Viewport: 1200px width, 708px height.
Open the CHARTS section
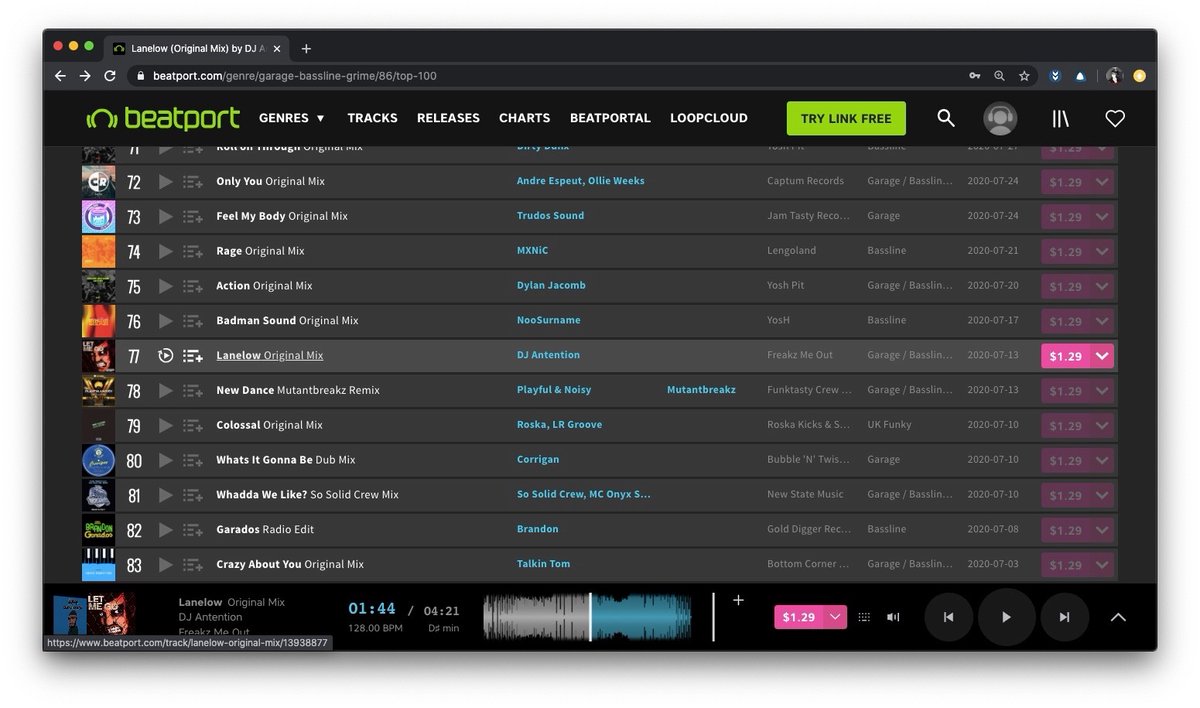tap(524, 118)
